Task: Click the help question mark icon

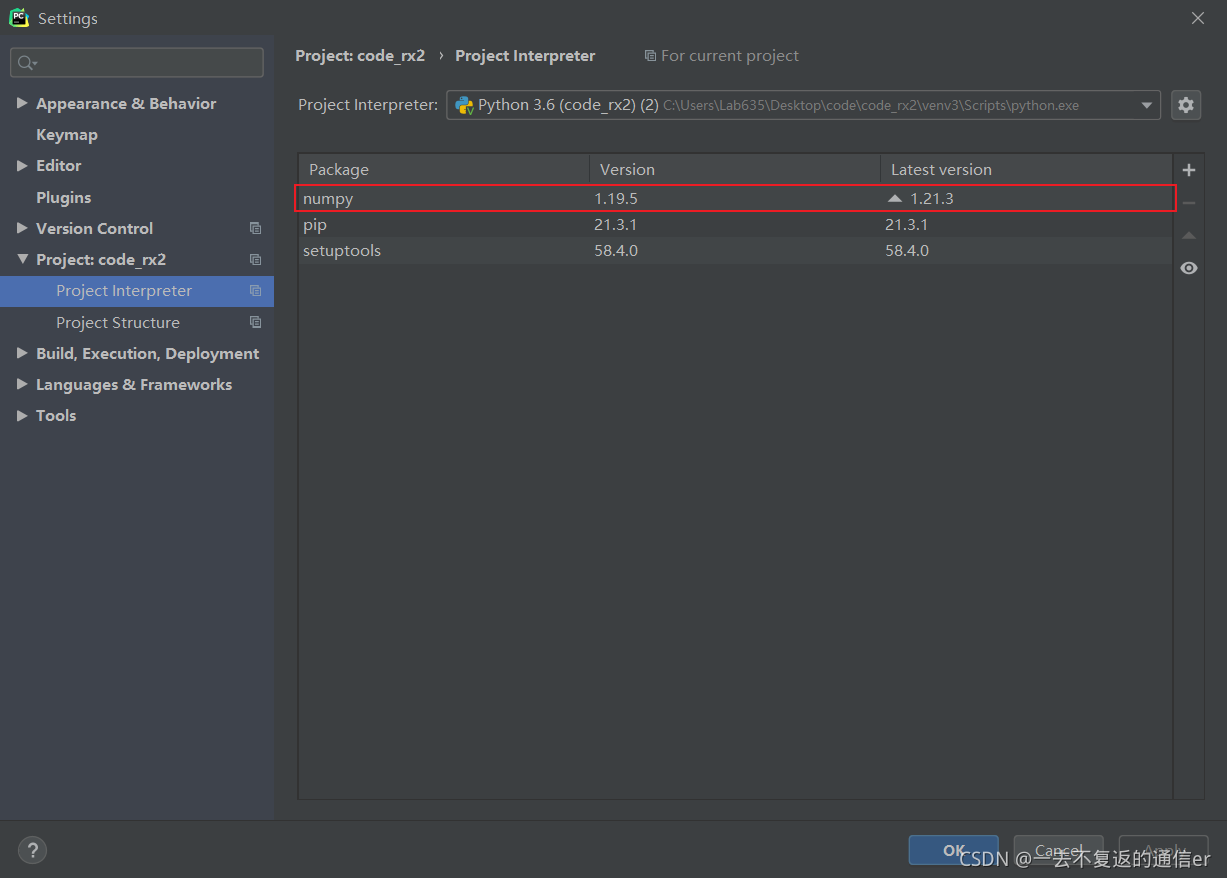Action: pos(32,851)
